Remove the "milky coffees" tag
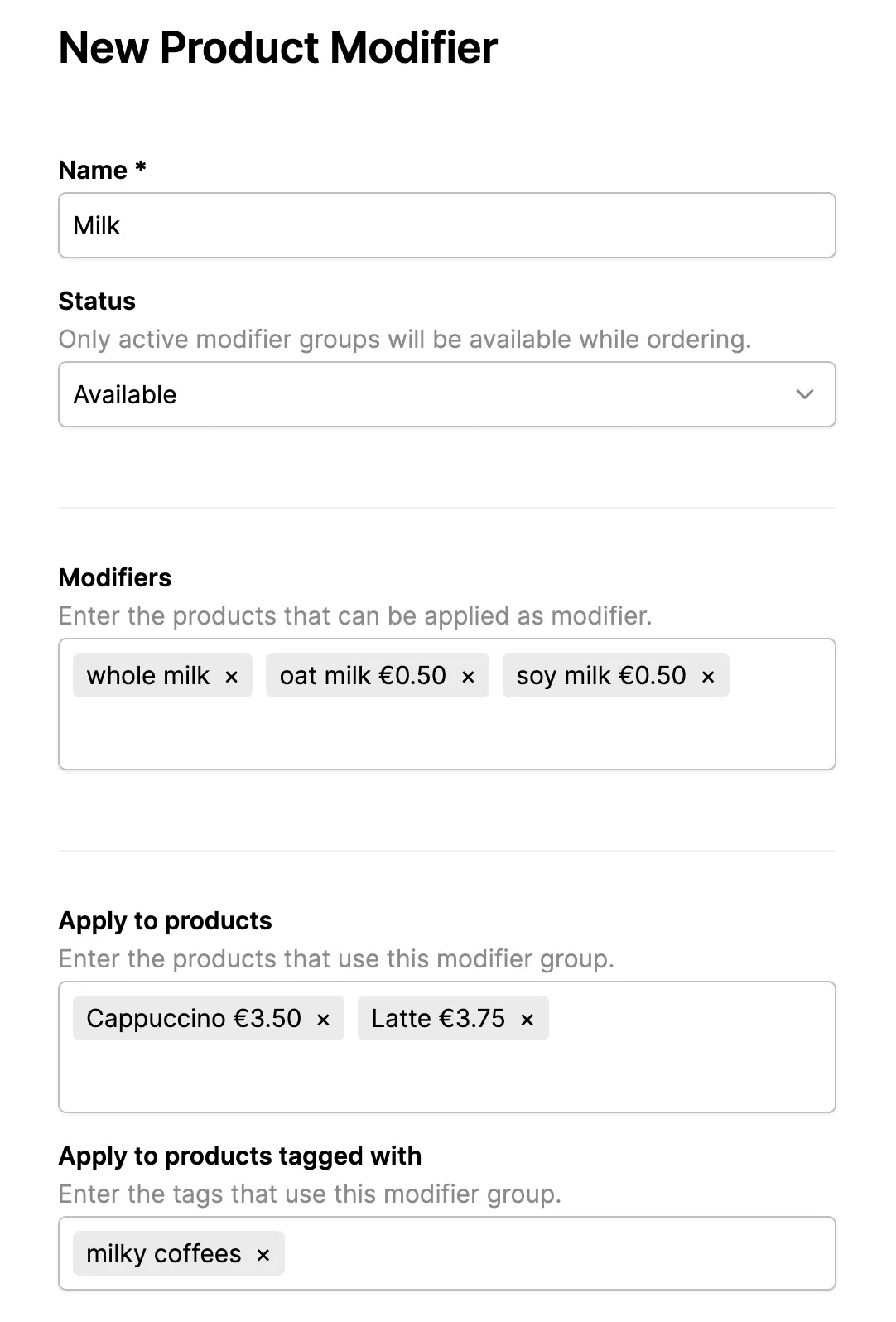 (263, 1253)
